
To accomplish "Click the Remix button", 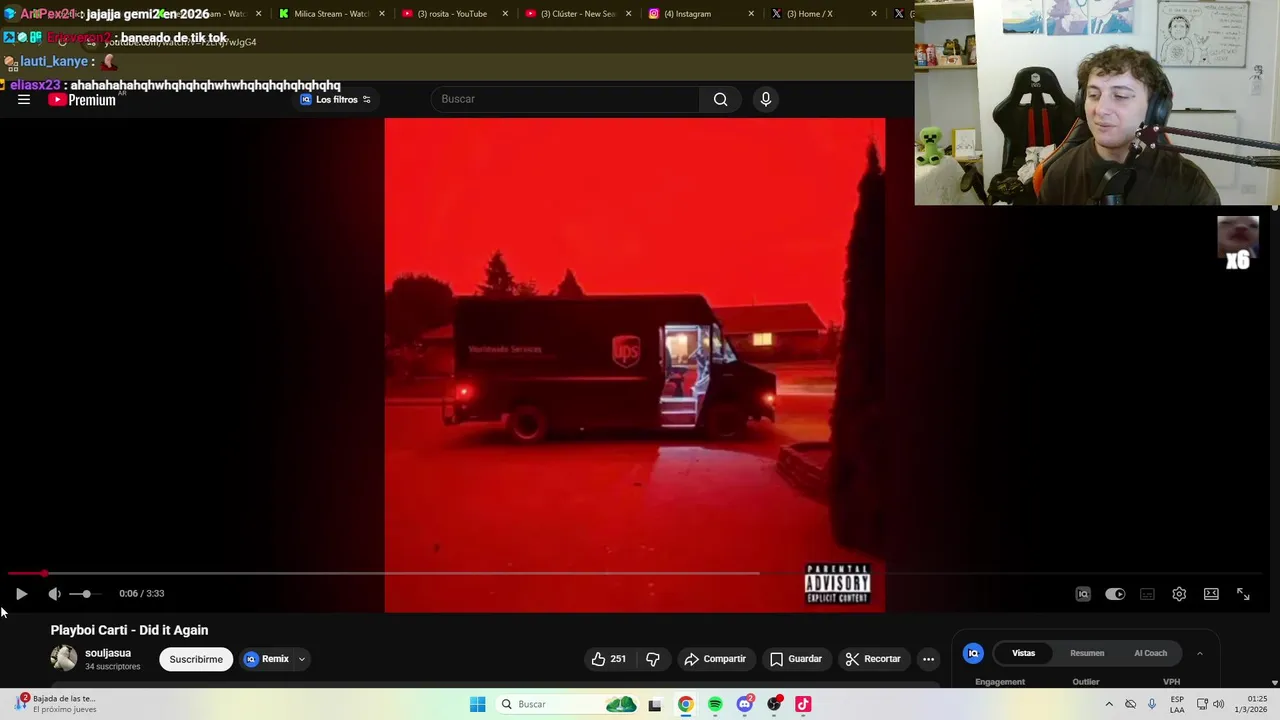I will (x=267, y=659).
